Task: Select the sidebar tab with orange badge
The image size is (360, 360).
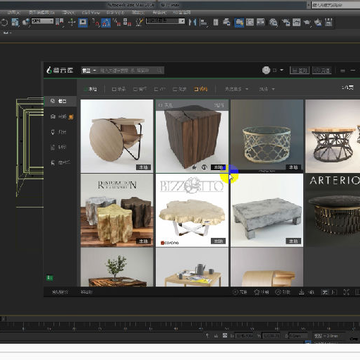Action: (x=60, y=117)
